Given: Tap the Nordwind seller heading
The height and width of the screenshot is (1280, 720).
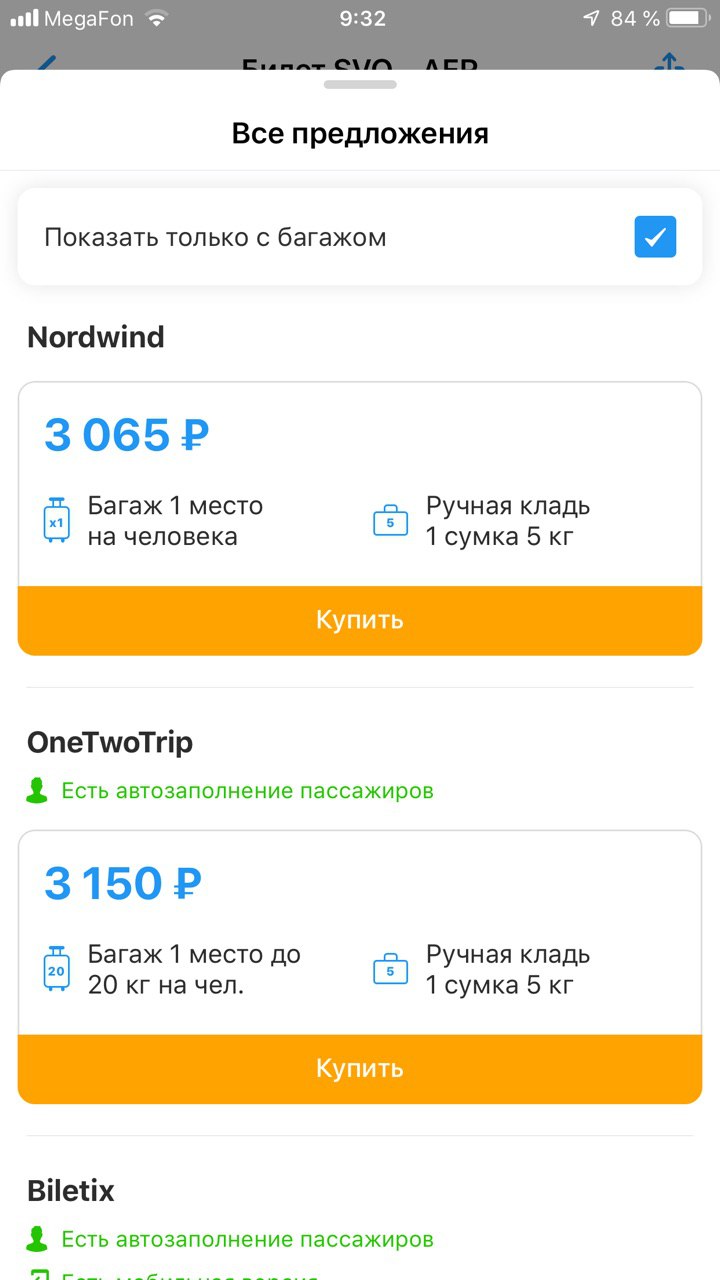Looking at the screenshot, I should tap(96, 337).
